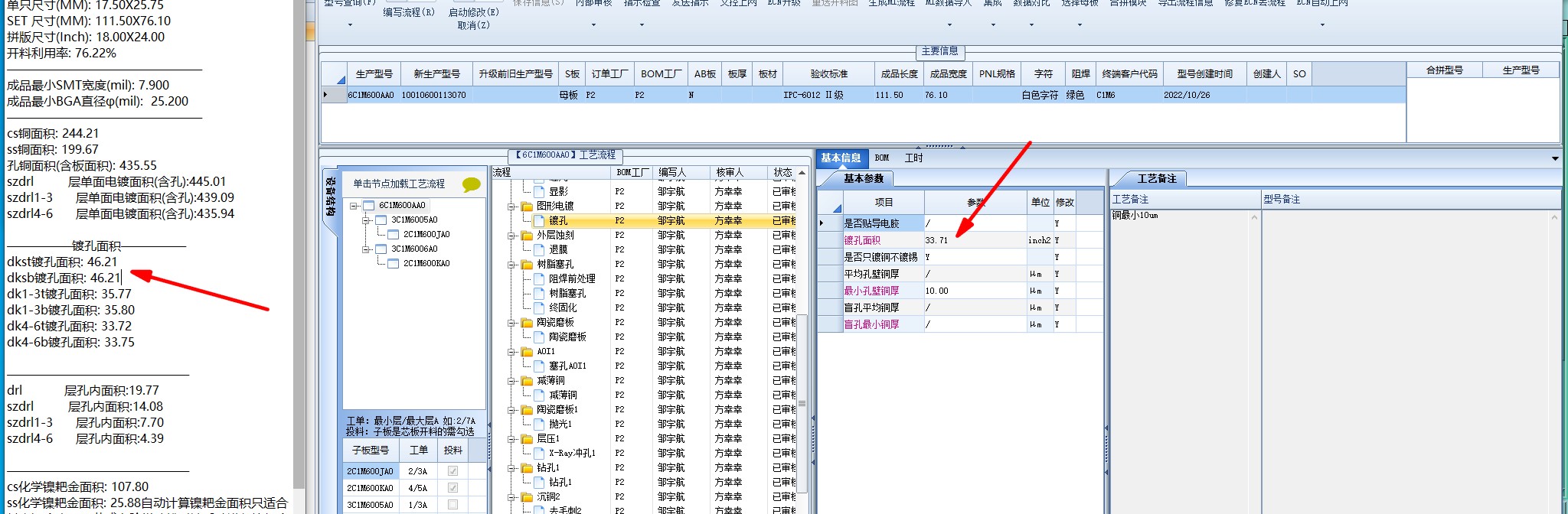Click the 钻孔1 folder icon
1568x514 pixels.
coord(527,467)
